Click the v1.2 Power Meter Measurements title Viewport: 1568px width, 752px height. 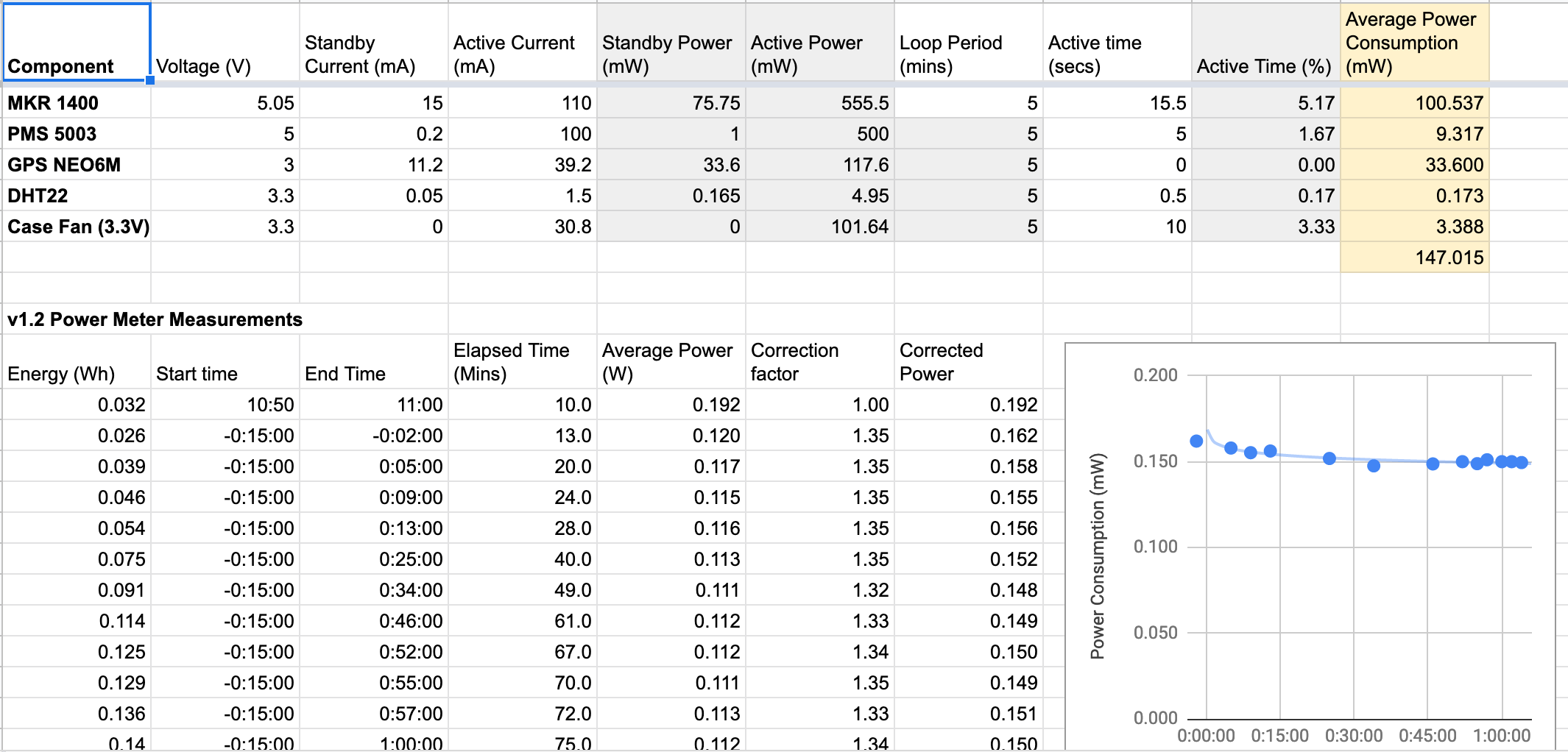pos(155,319)
